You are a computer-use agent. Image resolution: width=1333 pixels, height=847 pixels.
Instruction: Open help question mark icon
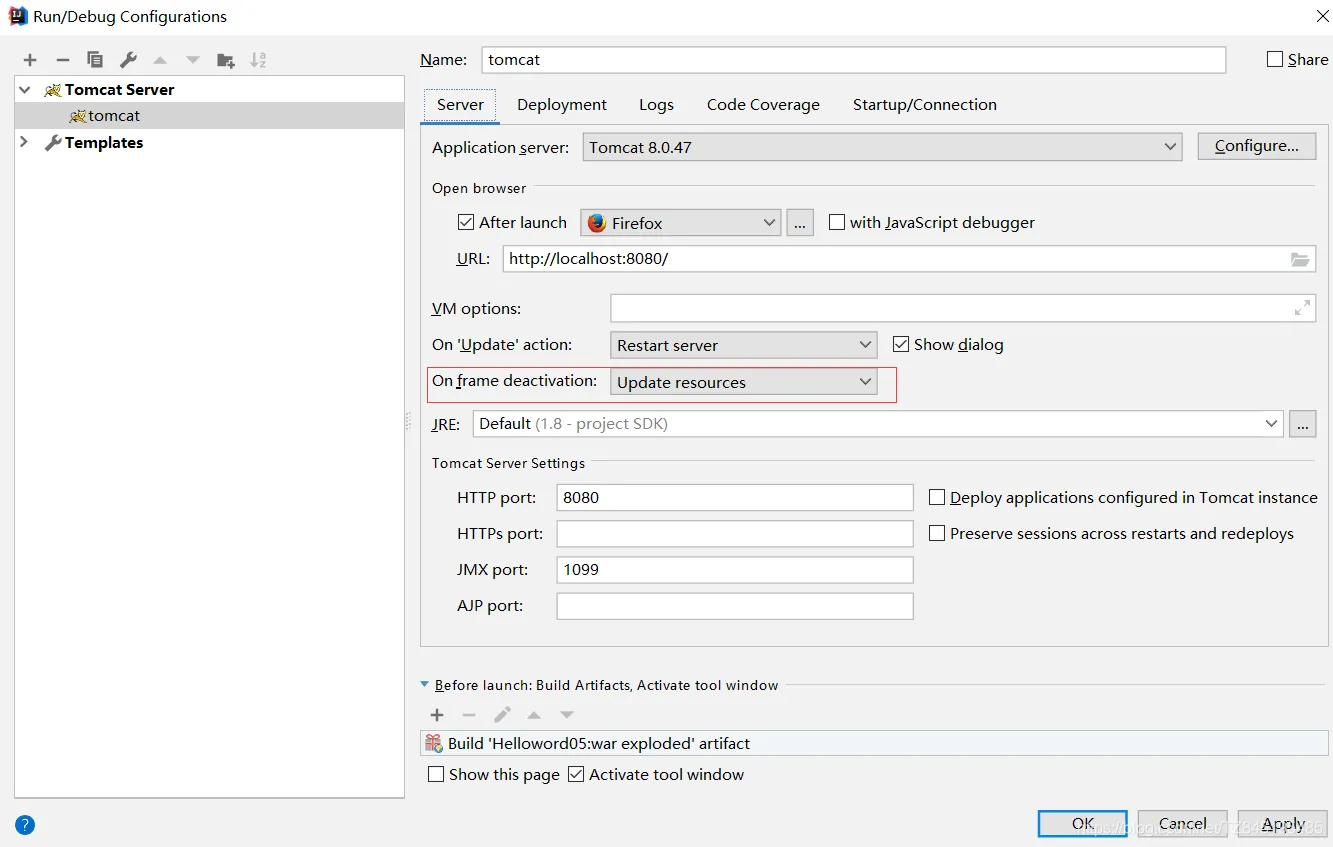[25, 825]
